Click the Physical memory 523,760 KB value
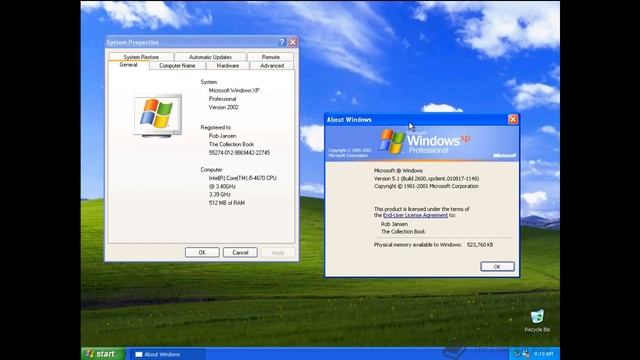Image resolution: width=640 pixels, height=360 pixels. pos(480,245)
